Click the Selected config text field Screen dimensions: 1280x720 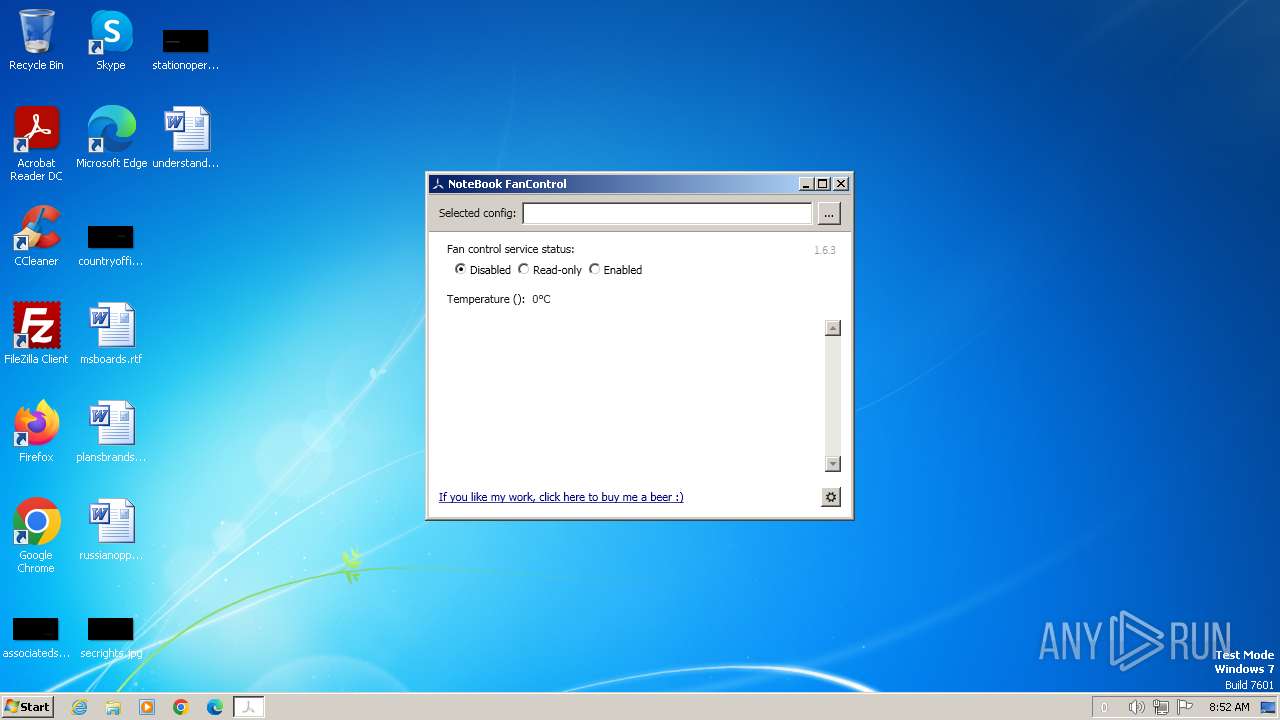click(x=667, y=213)
